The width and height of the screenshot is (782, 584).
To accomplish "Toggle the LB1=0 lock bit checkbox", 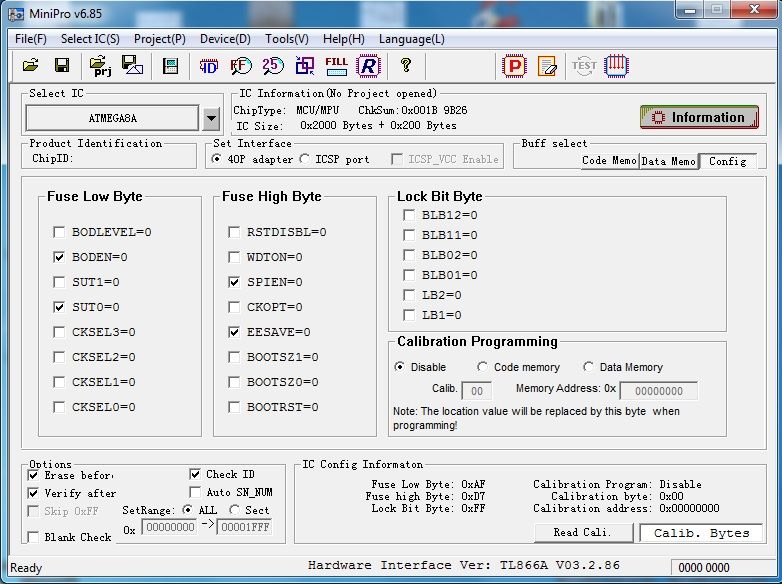I will pos(409,315).
